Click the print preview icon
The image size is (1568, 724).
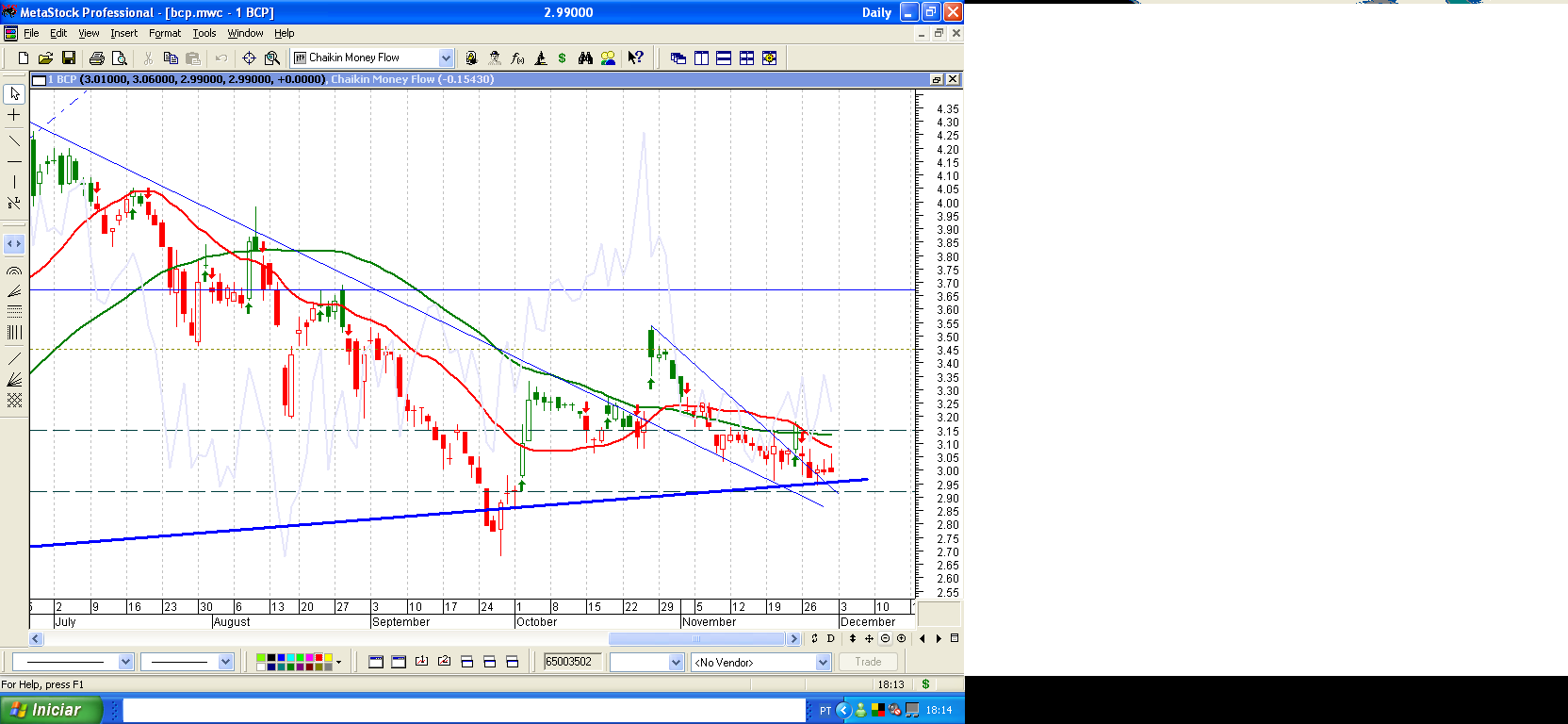coord(120,58)
